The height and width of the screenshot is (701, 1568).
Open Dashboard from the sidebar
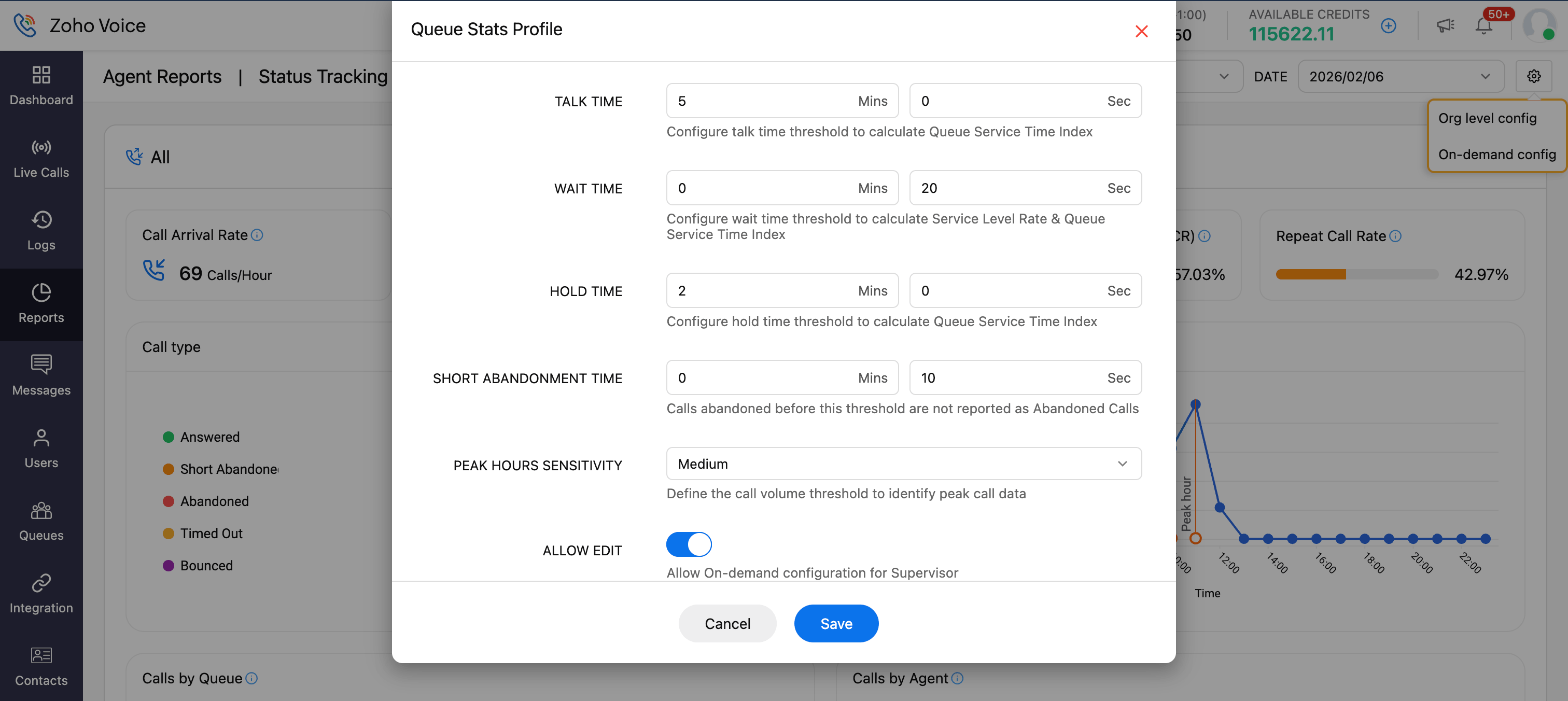(x=41, y=85)
